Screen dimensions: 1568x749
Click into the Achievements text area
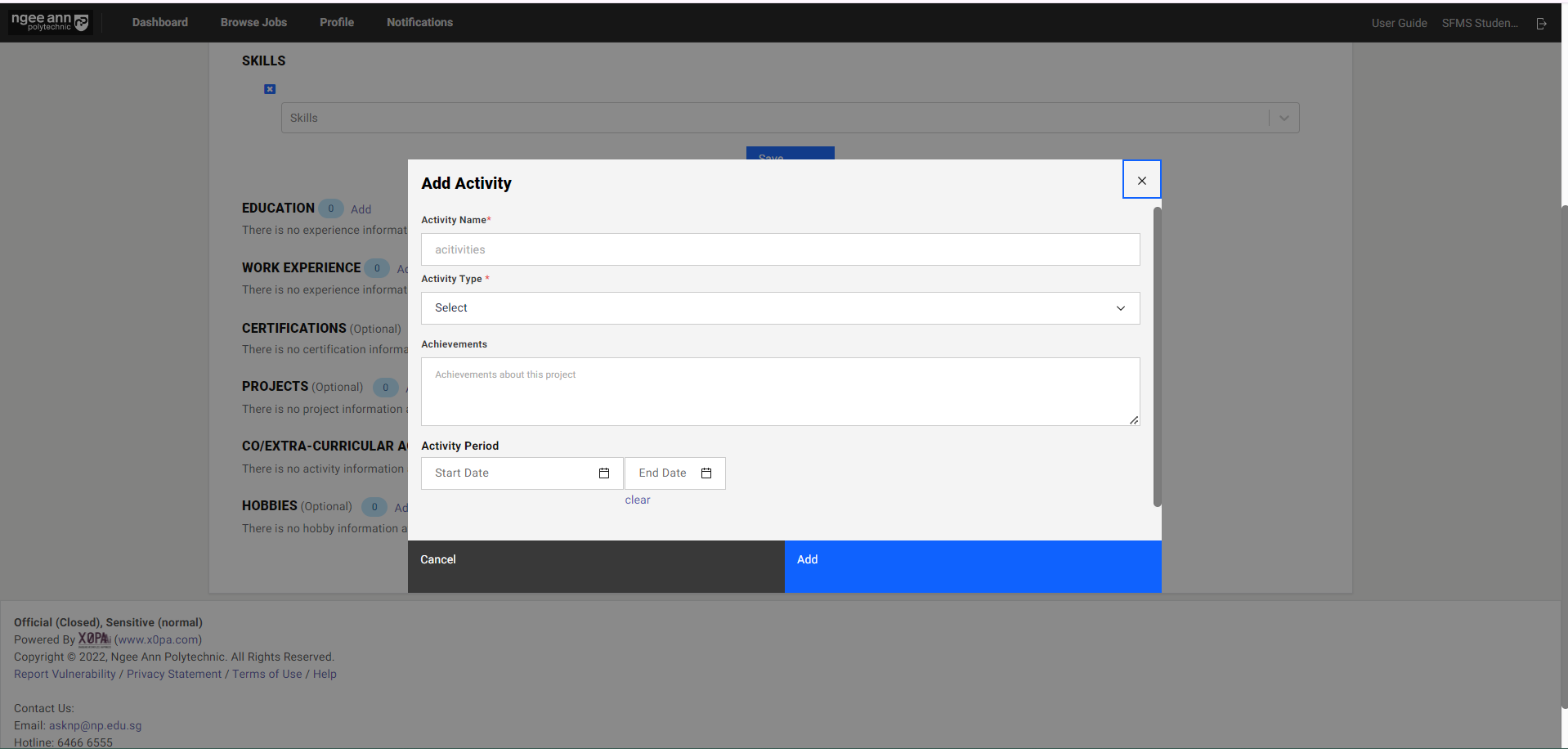point(780,392)
